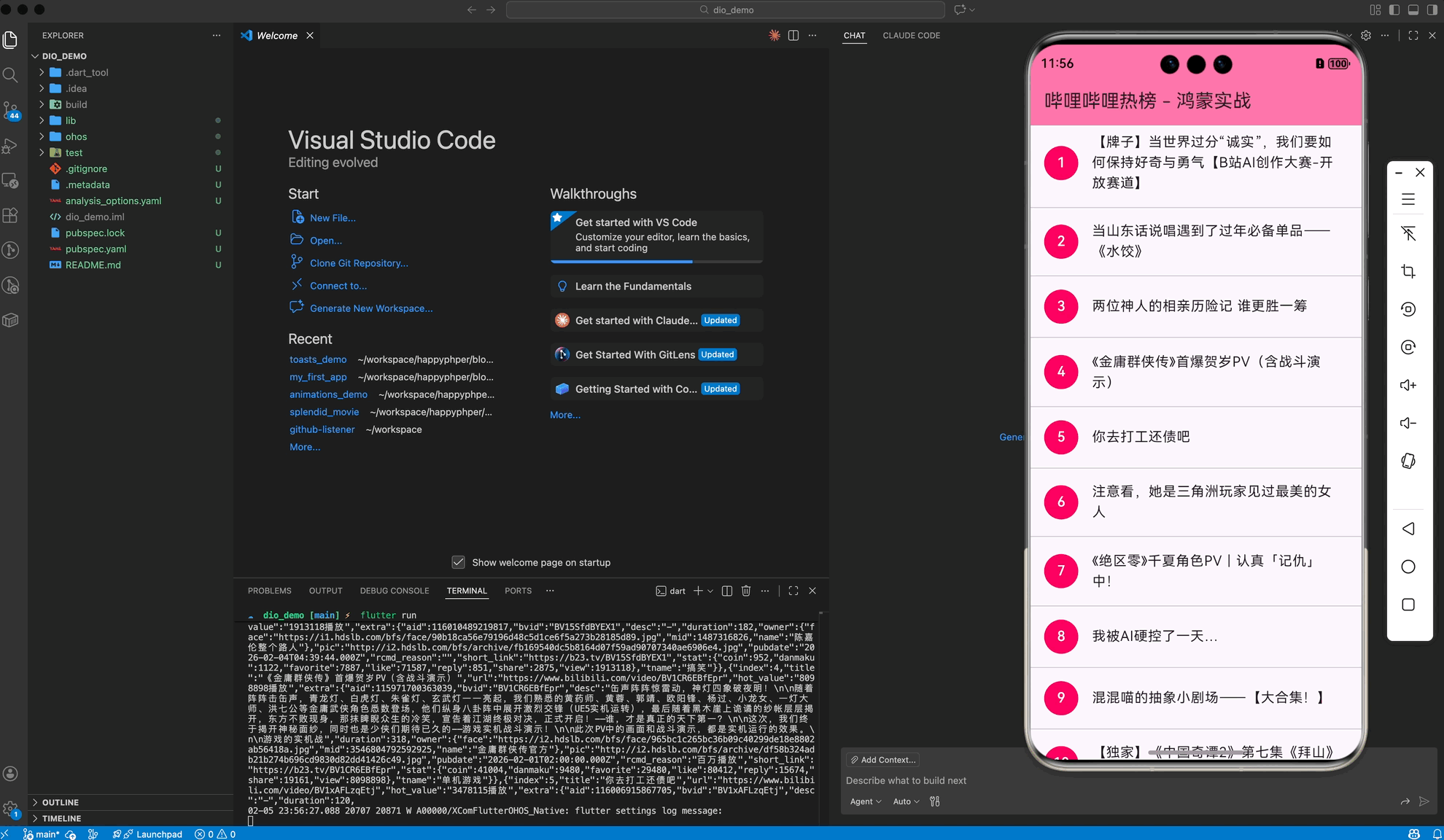
Task: Kill terminal with the trash icon
Action: tap(746, 591)
